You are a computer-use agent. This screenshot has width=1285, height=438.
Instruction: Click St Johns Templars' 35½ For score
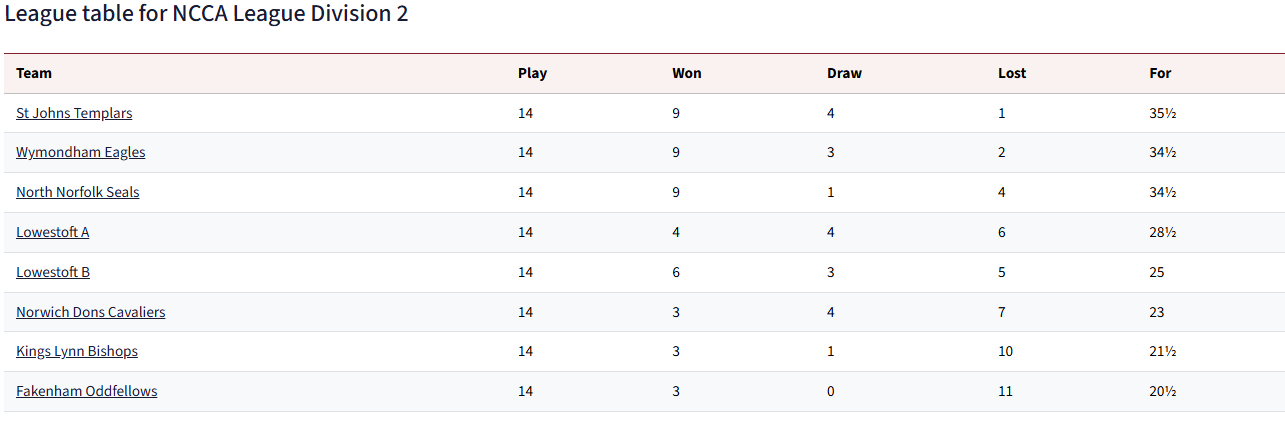1163,113
